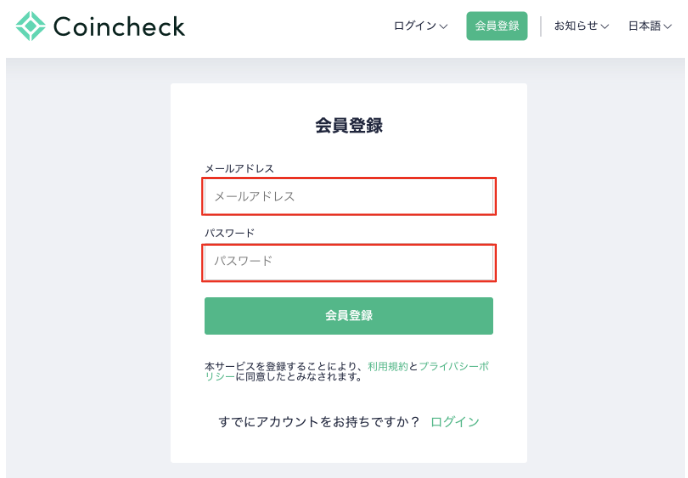The width and height of the screenshot is (688, 478).
Task: Focus the メールアドレス input field
Action: pos(349,197)
